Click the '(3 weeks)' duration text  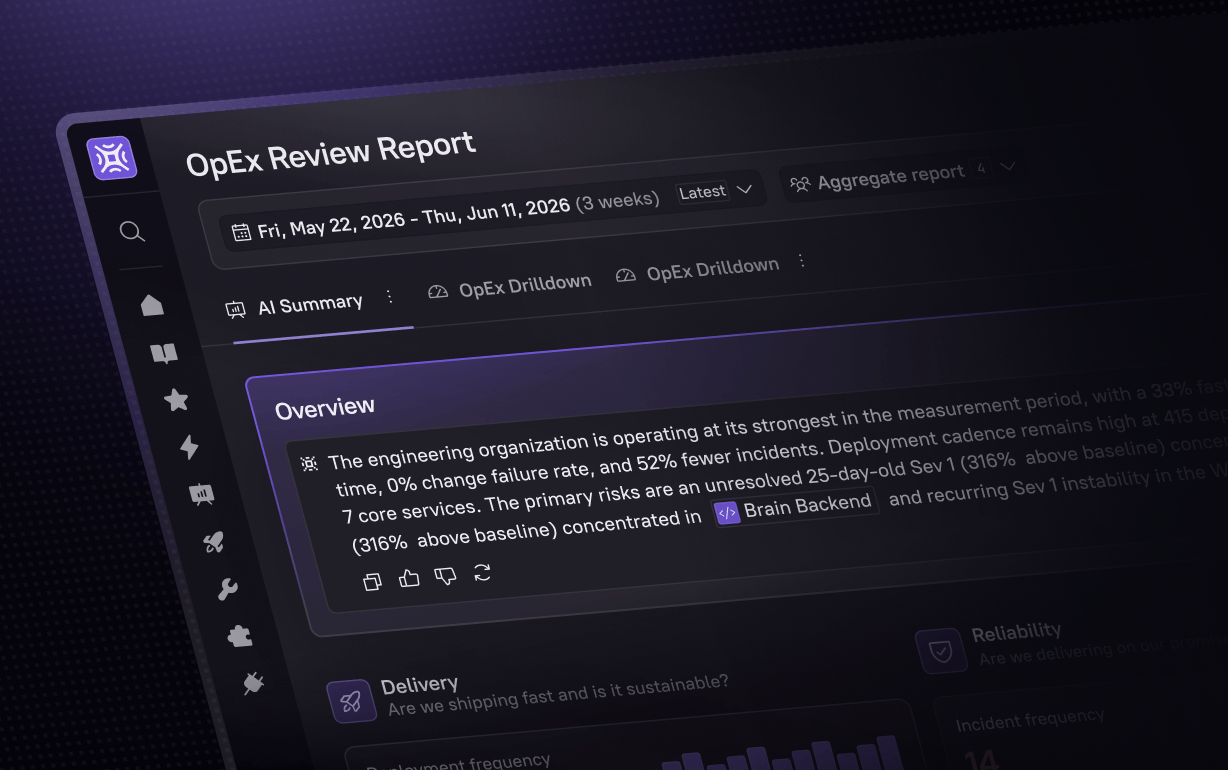pos(617,200)
